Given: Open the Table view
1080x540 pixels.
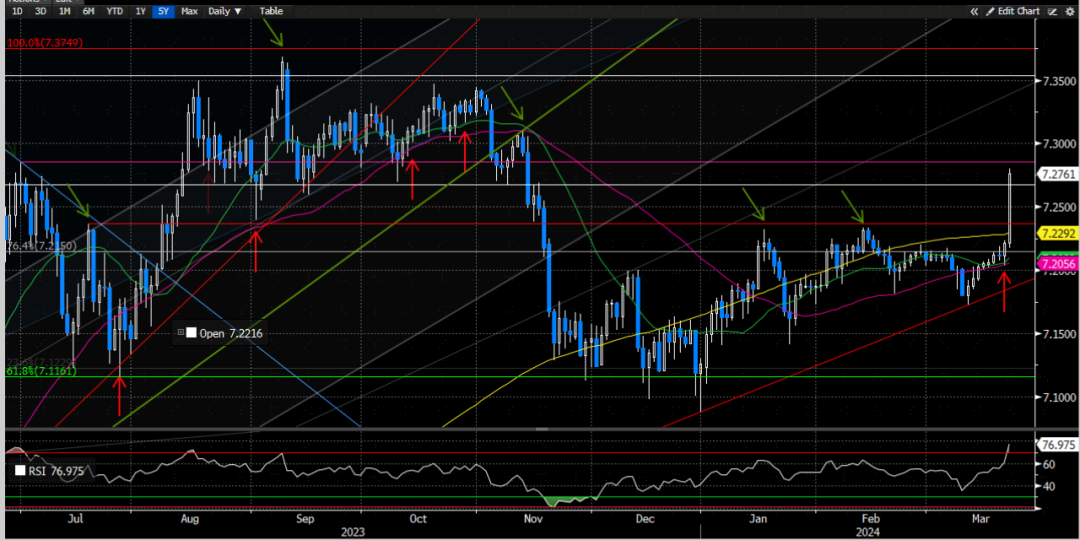Looking at the screenshot, I should [x=271, y=11].
